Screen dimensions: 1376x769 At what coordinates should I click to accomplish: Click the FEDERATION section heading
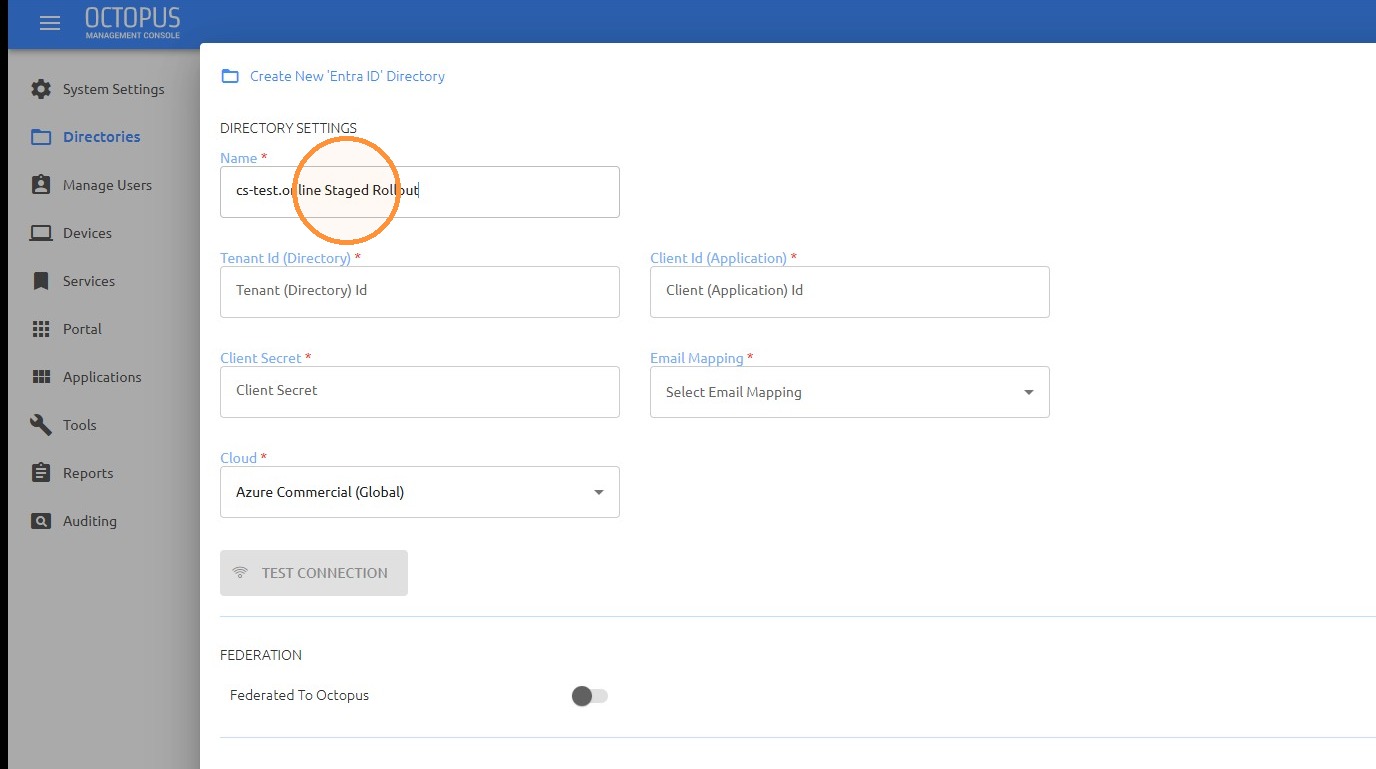(x=261, y=655)
